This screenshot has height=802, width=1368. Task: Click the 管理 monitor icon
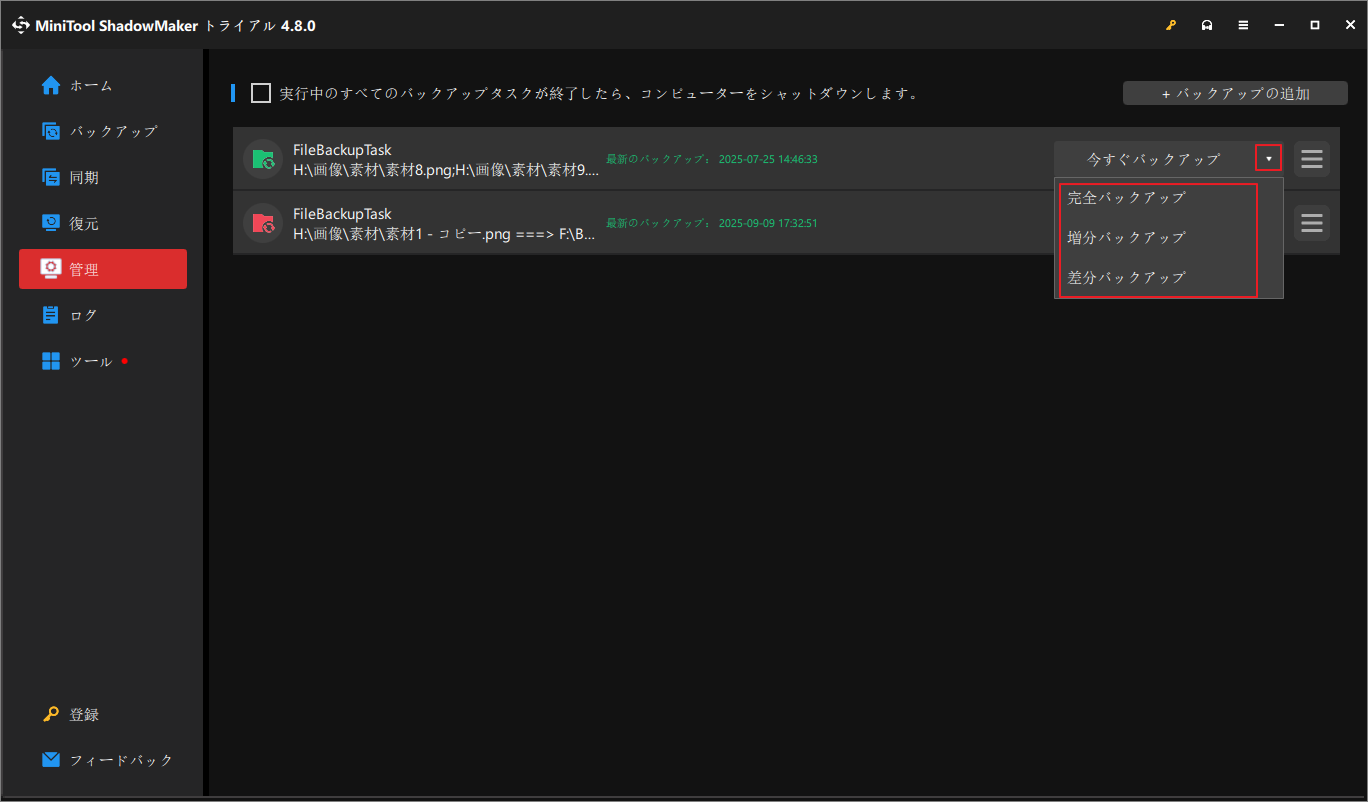[51, 269]
